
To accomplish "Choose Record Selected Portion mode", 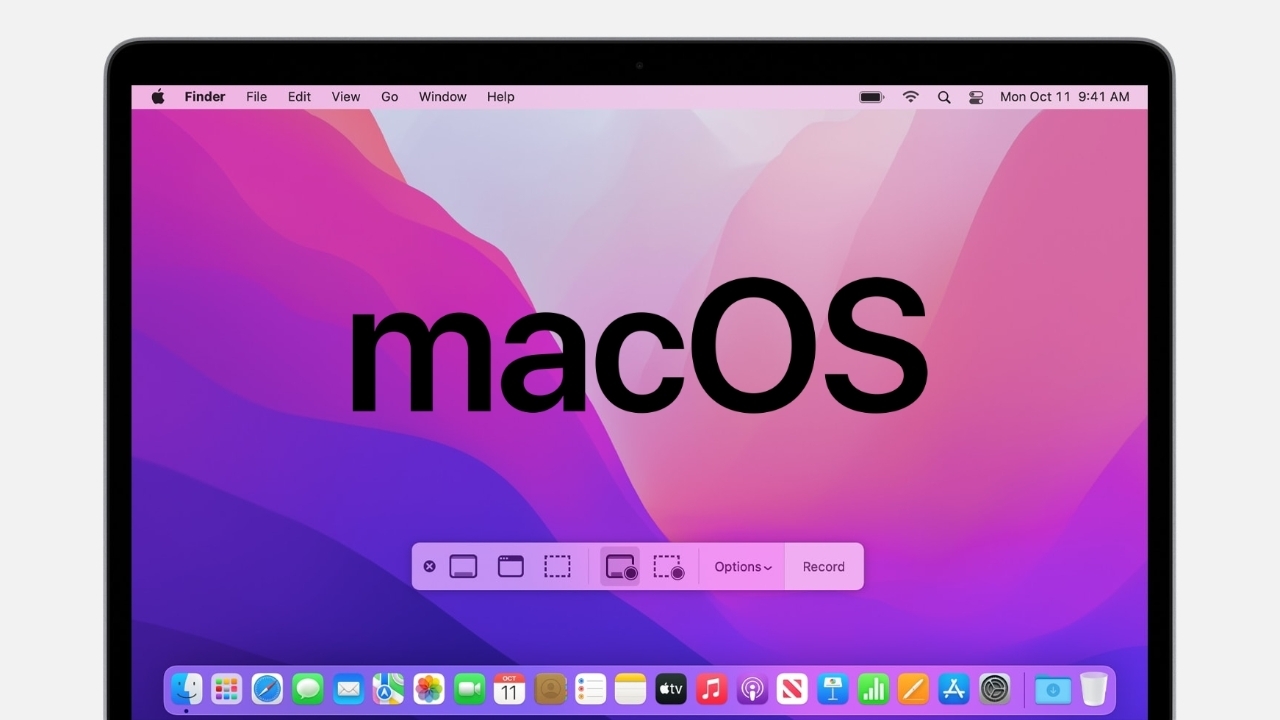I will (x=668, y=567).
